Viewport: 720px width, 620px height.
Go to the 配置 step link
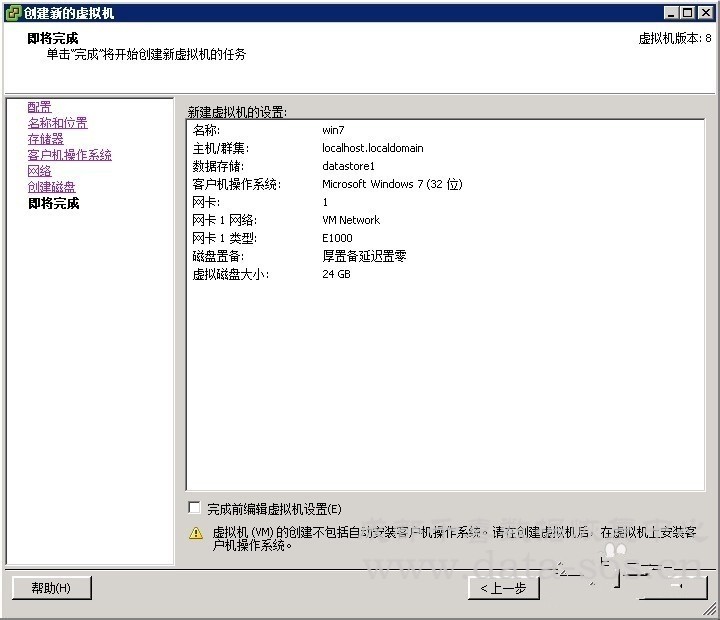click(39, 107)
